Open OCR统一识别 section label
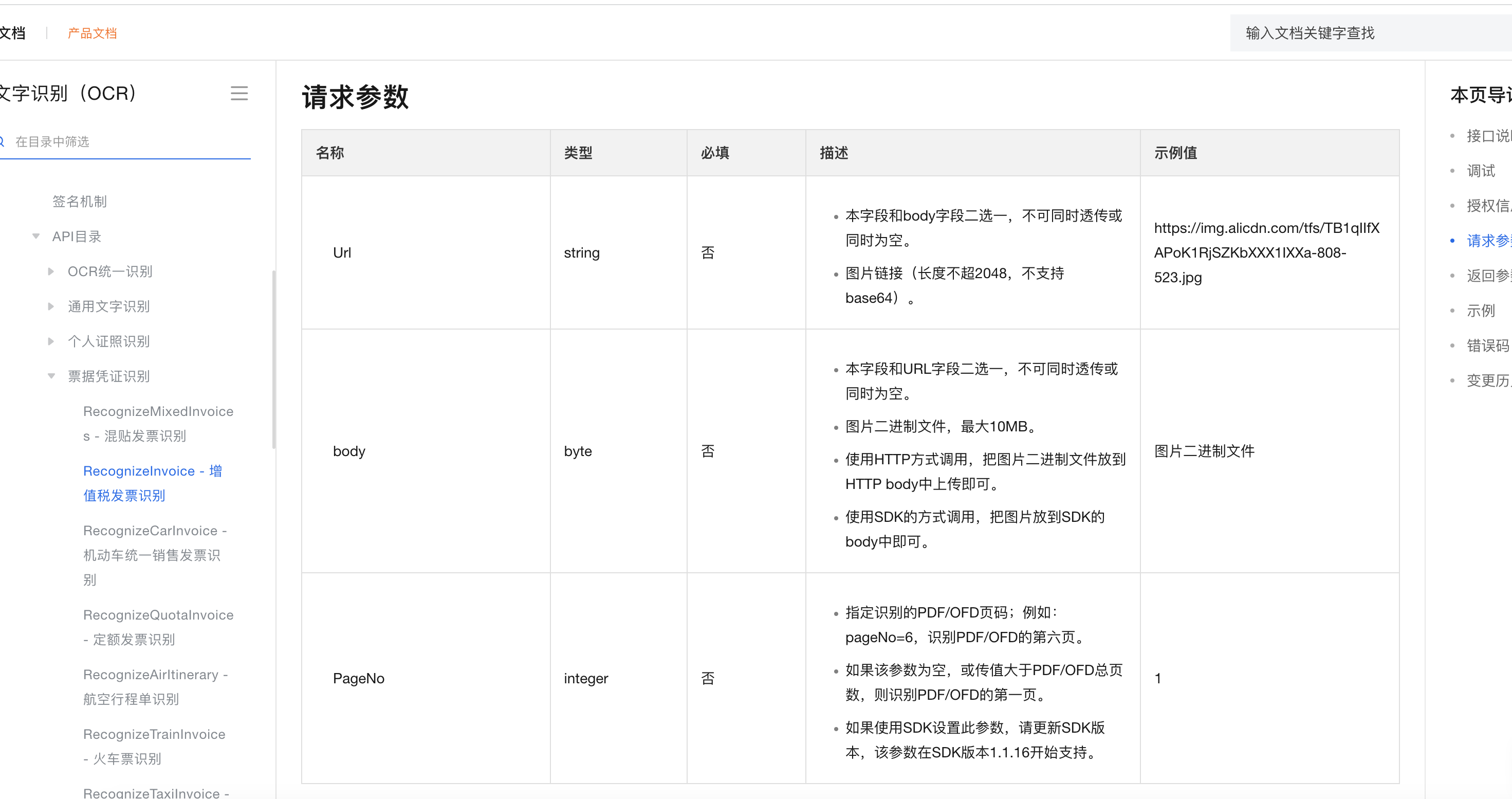 click(110, 271)
